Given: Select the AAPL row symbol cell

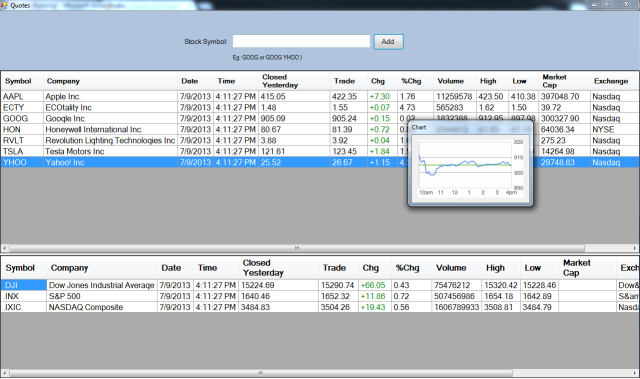Looking at the screenshot, I should point(22,97).
